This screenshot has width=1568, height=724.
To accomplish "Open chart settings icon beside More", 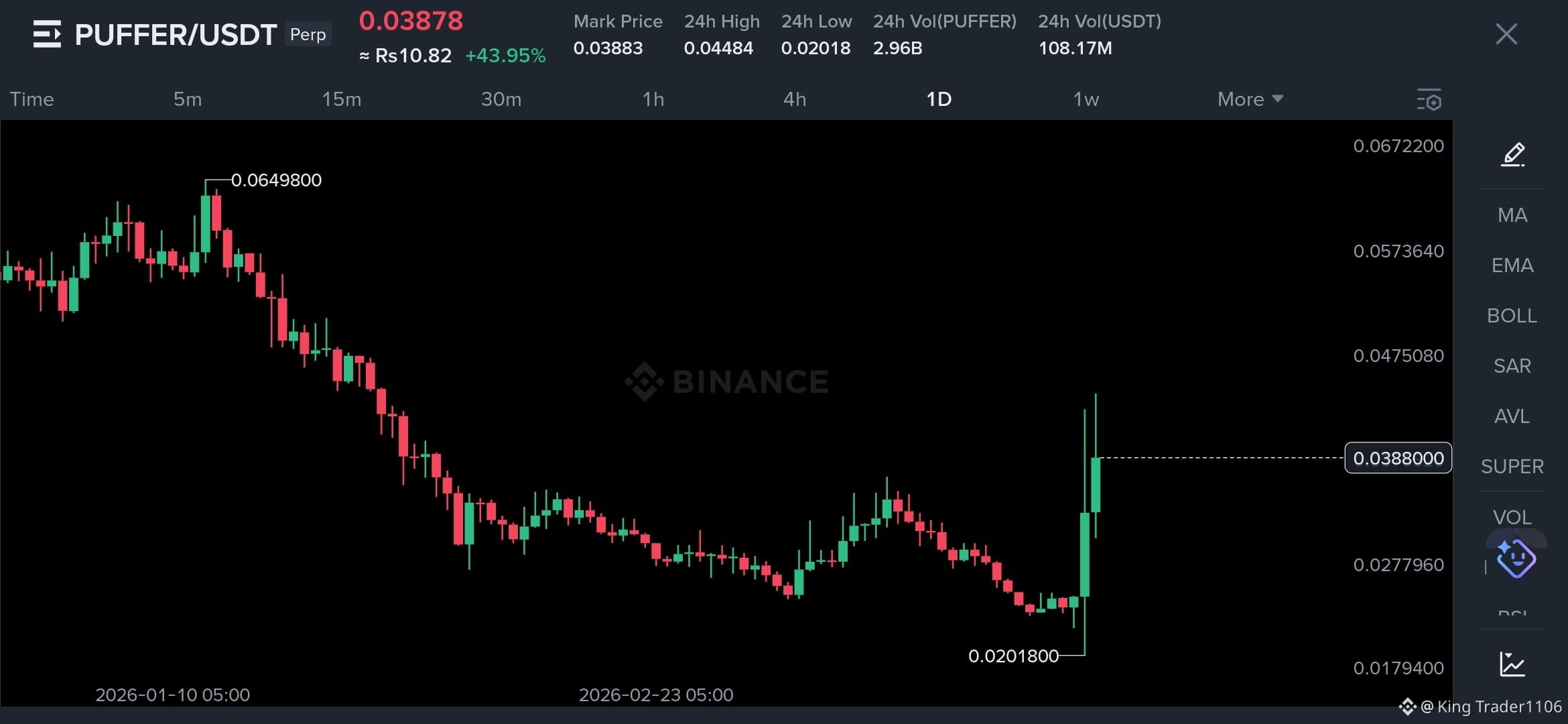I will [1429, 99].
